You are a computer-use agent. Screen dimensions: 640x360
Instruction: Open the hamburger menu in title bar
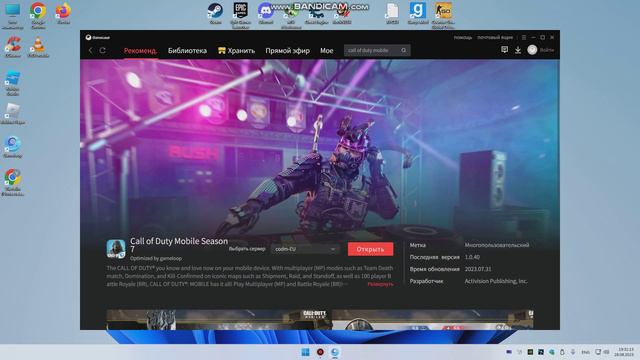(524, 37)
